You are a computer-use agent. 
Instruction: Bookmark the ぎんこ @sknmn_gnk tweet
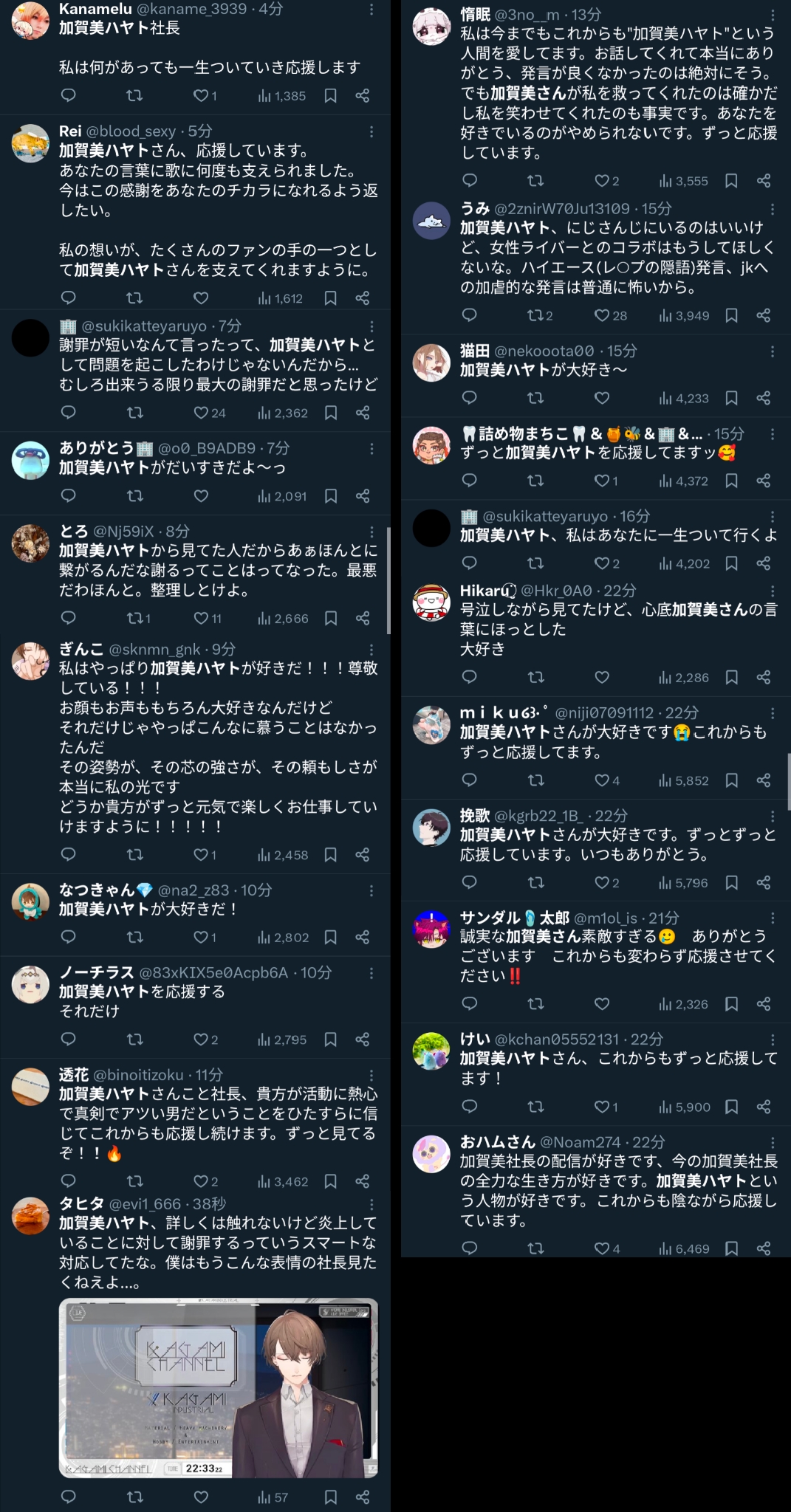tap(331, 855)
